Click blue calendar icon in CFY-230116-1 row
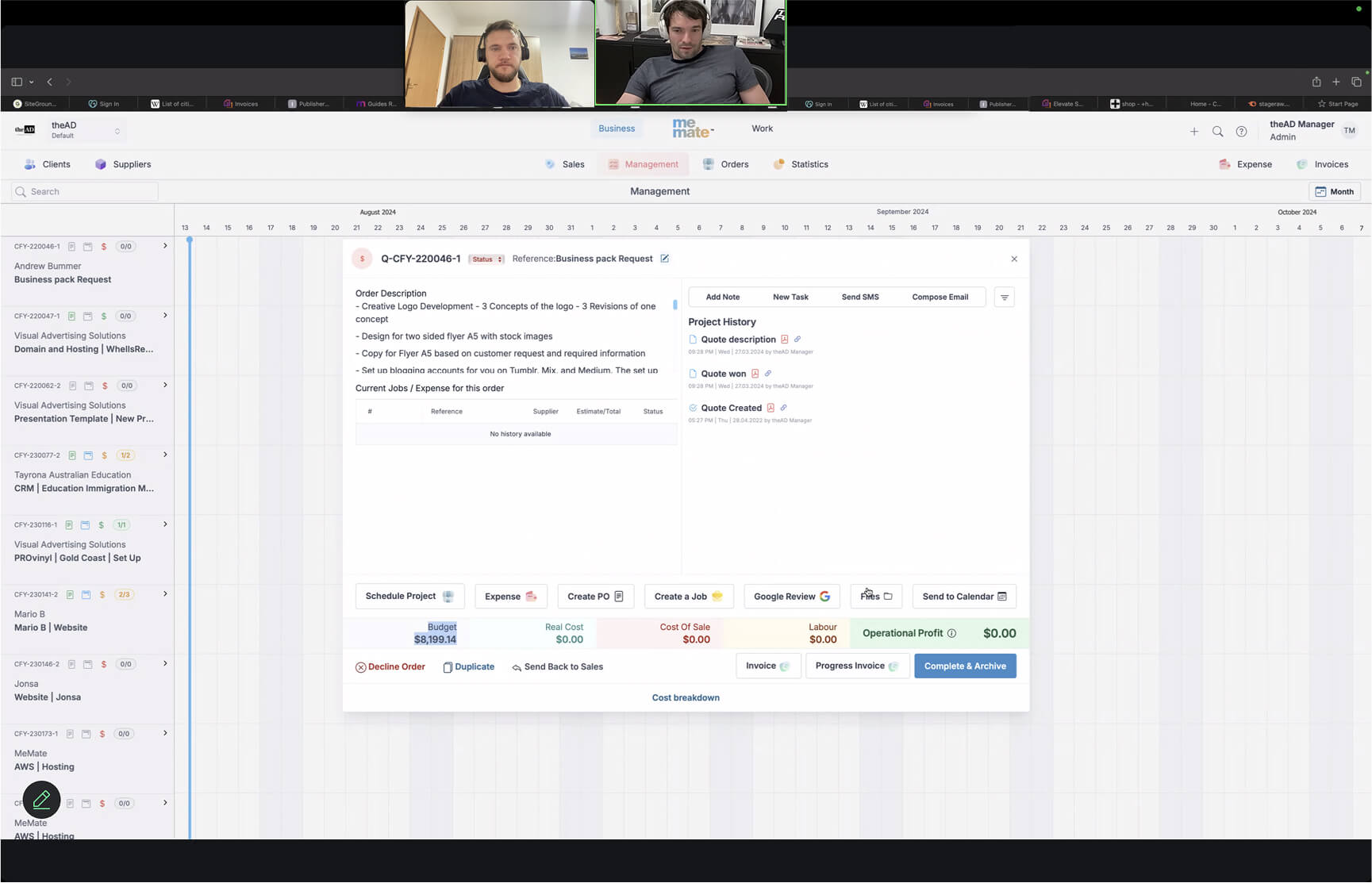This screenshot has width=1372, height=883. click(x=85, y=525)
